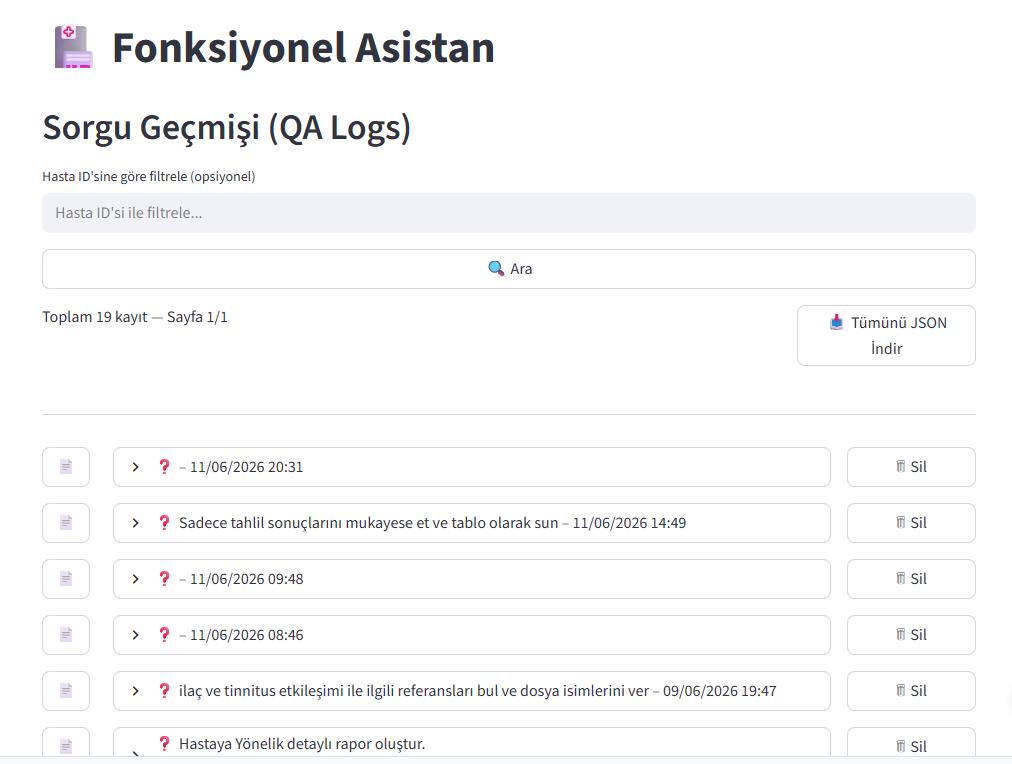Expand 'ilaç ve tinnitus etkileşimi' entry
1012x764 pixels.
(x=472, y=691)
